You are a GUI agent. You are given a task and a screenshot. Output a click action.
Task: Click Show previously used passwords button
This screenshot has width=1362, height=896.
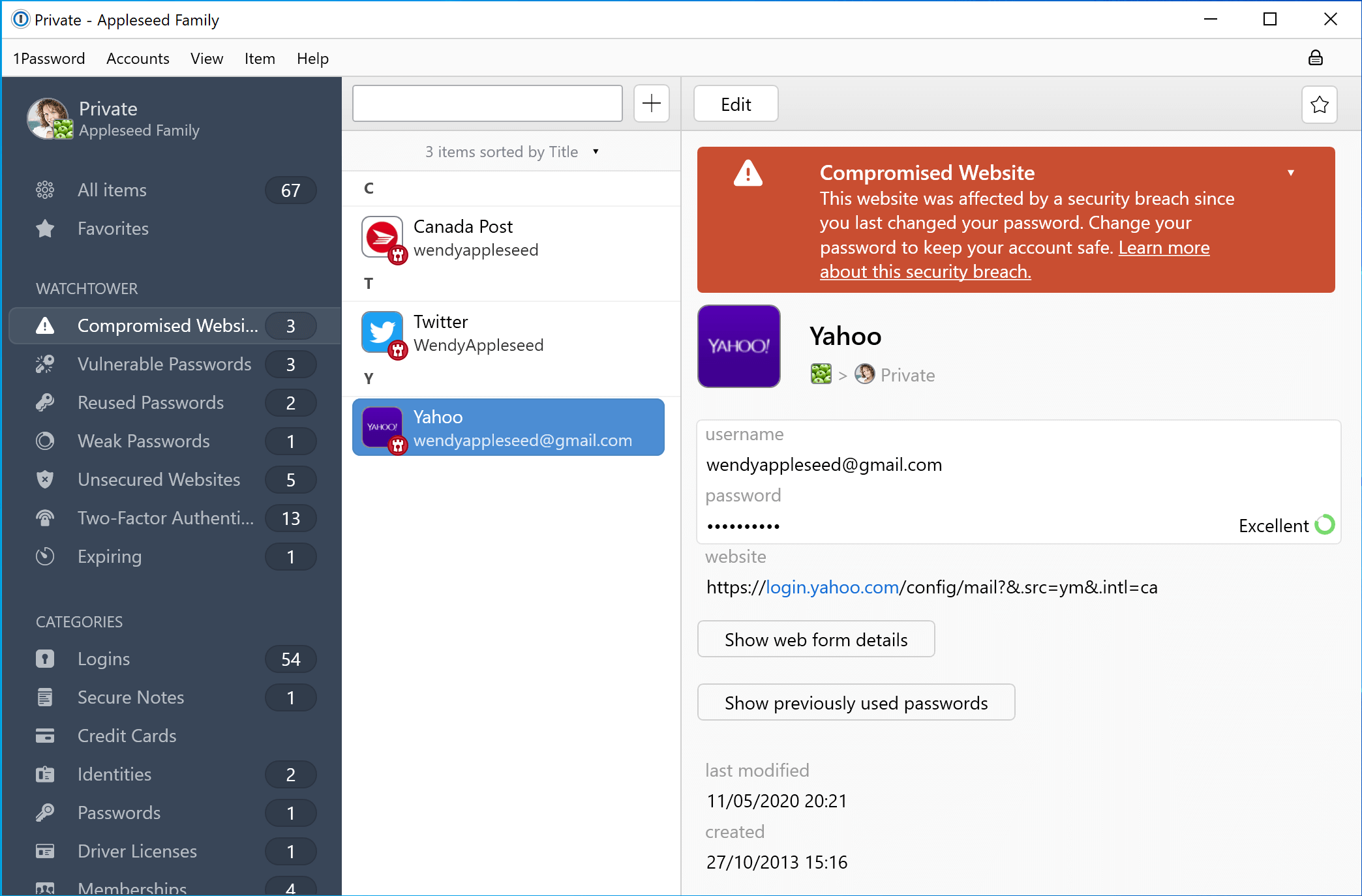tap(856, 702)
